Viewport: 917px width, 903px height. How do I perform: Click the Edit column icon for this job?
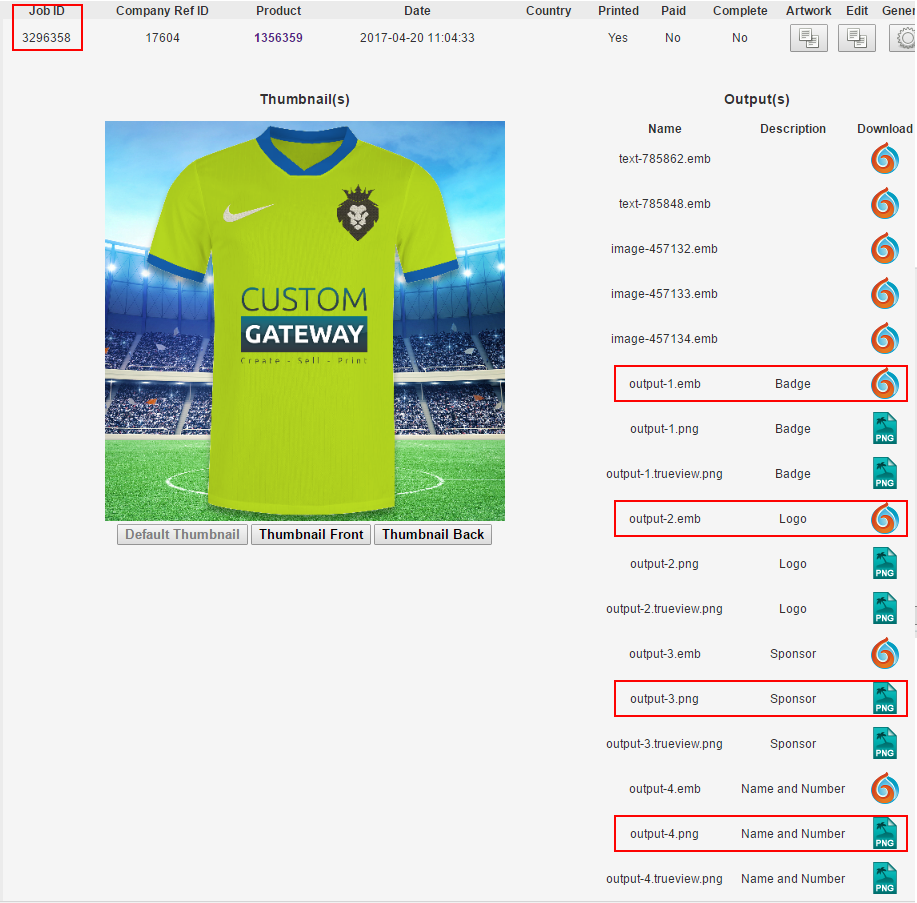[857, 39]
